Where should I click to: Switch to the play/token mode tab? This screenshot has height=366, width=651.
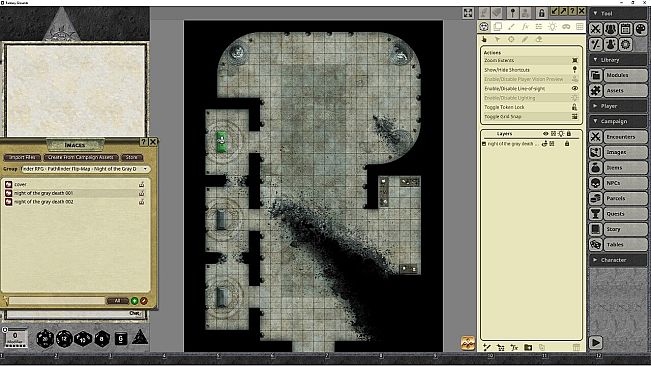(x=484, y=27)
